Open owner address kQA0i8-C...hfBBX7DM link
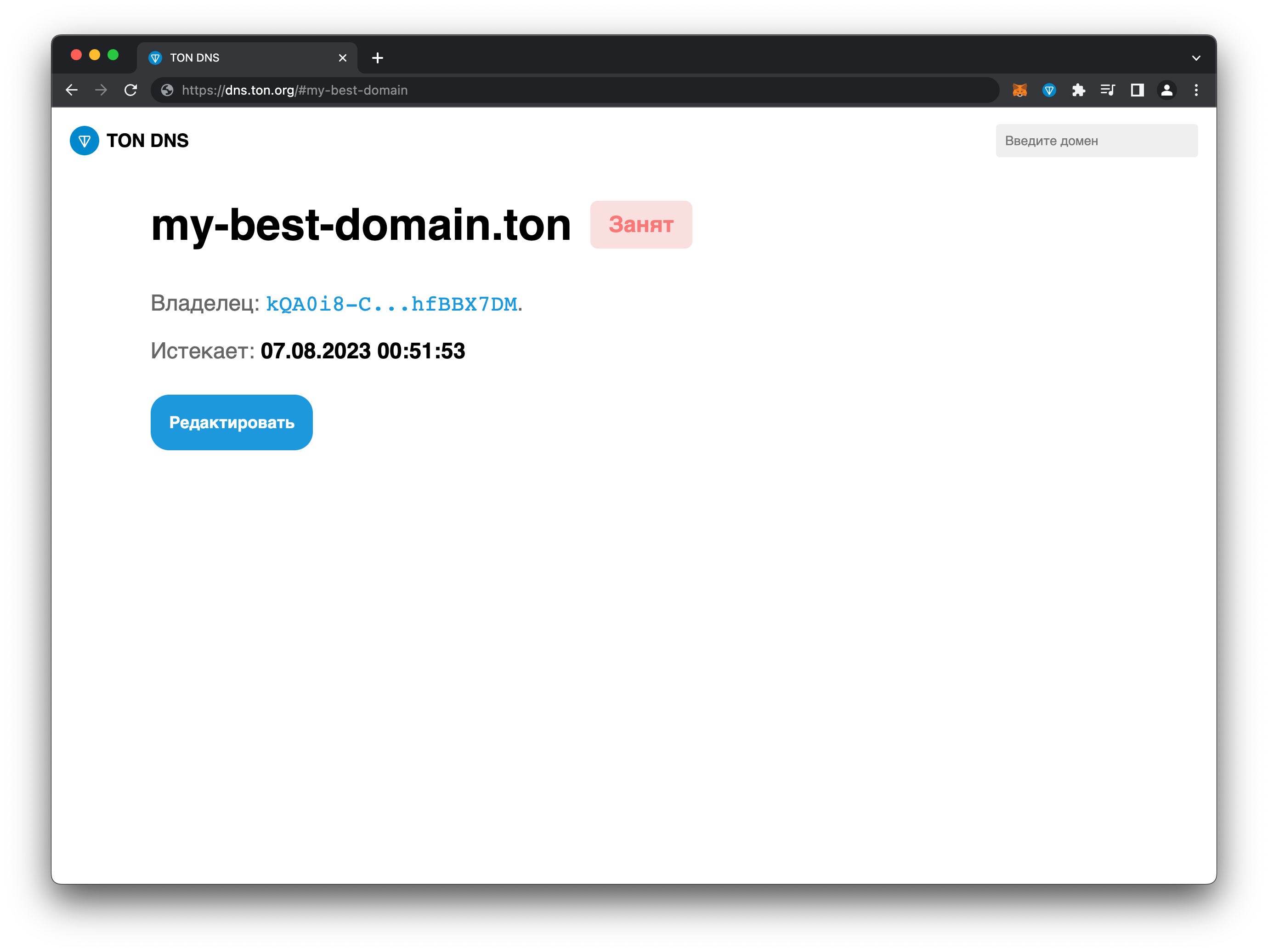The width and height of the screenshot is (1268, 952). tap(391, 304)
